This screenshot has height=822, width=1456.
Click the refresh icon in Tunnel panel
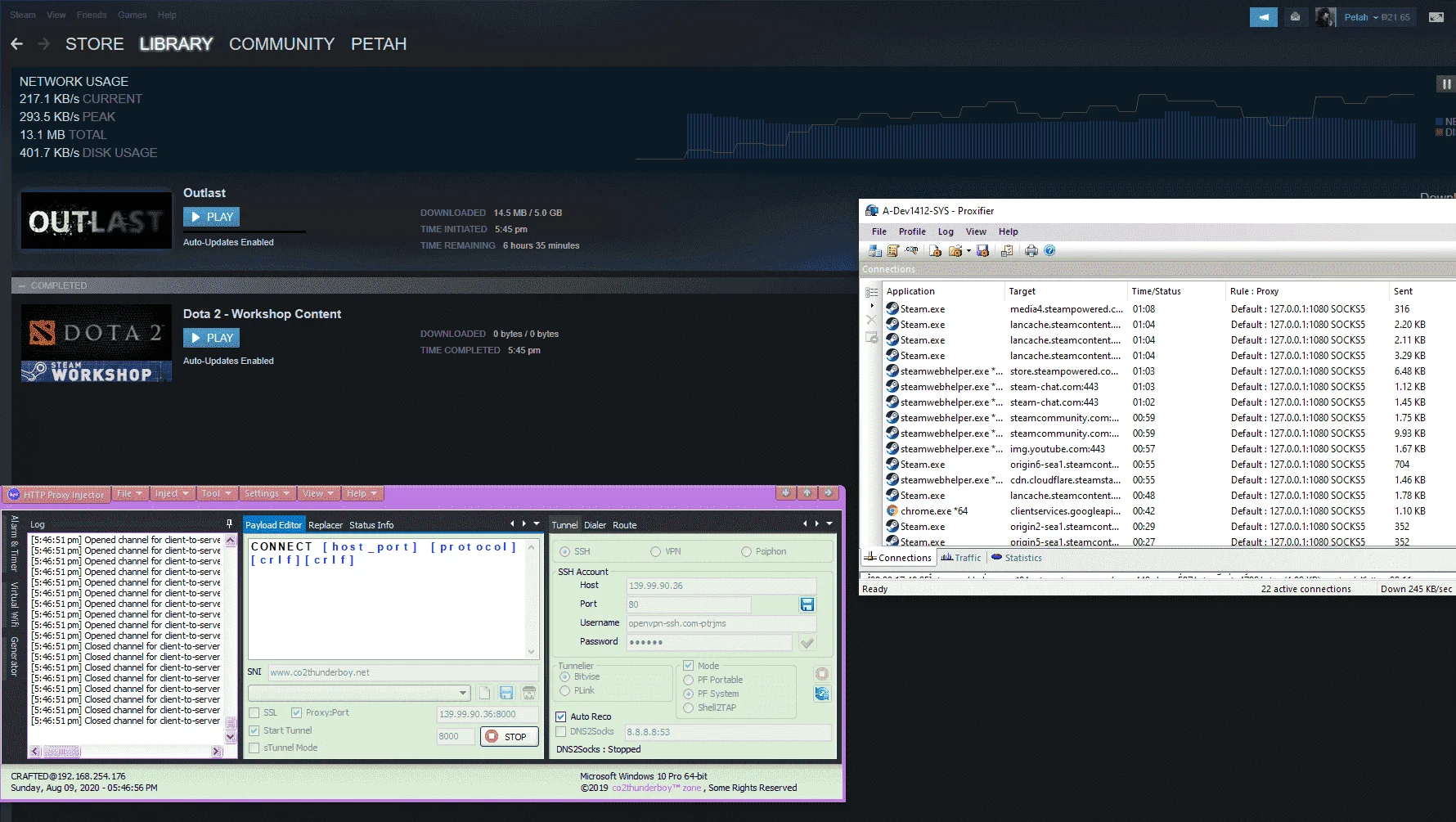822,694
